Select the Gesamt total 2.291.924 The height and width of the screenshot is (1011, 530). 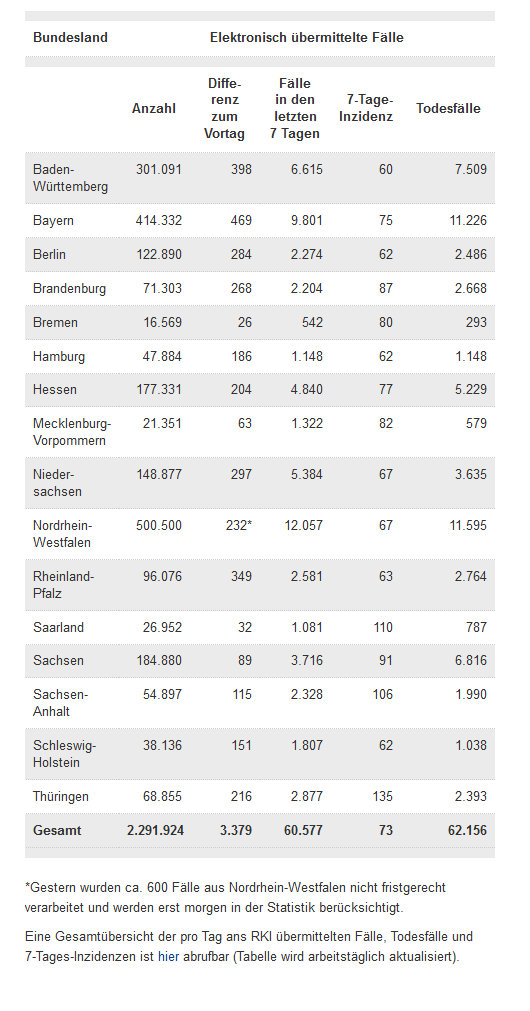click(155, 830)
